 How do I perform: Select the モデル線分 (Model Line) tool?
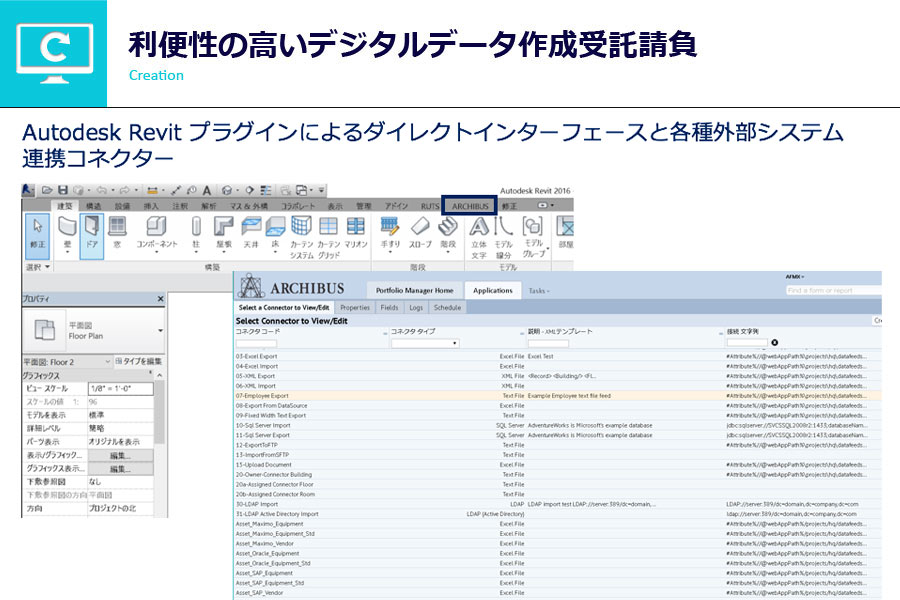(503, 238)
